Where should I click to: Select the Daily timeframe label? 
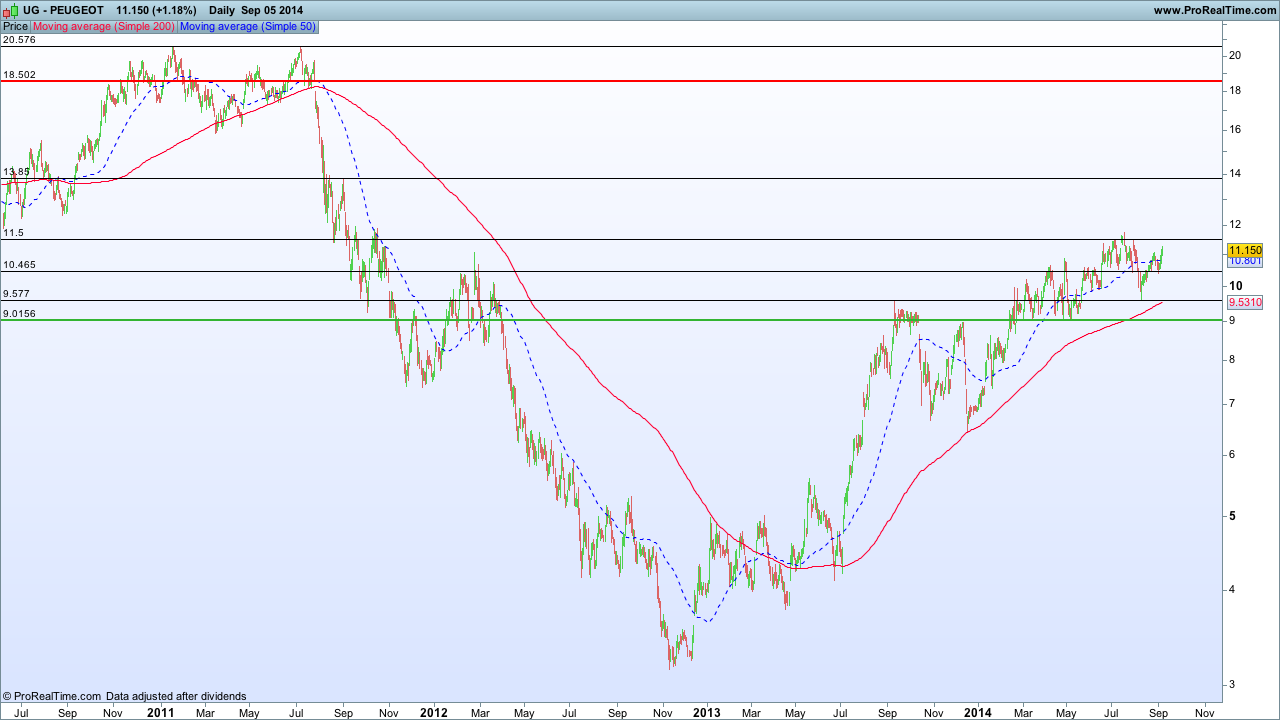[x=222, y=10]
